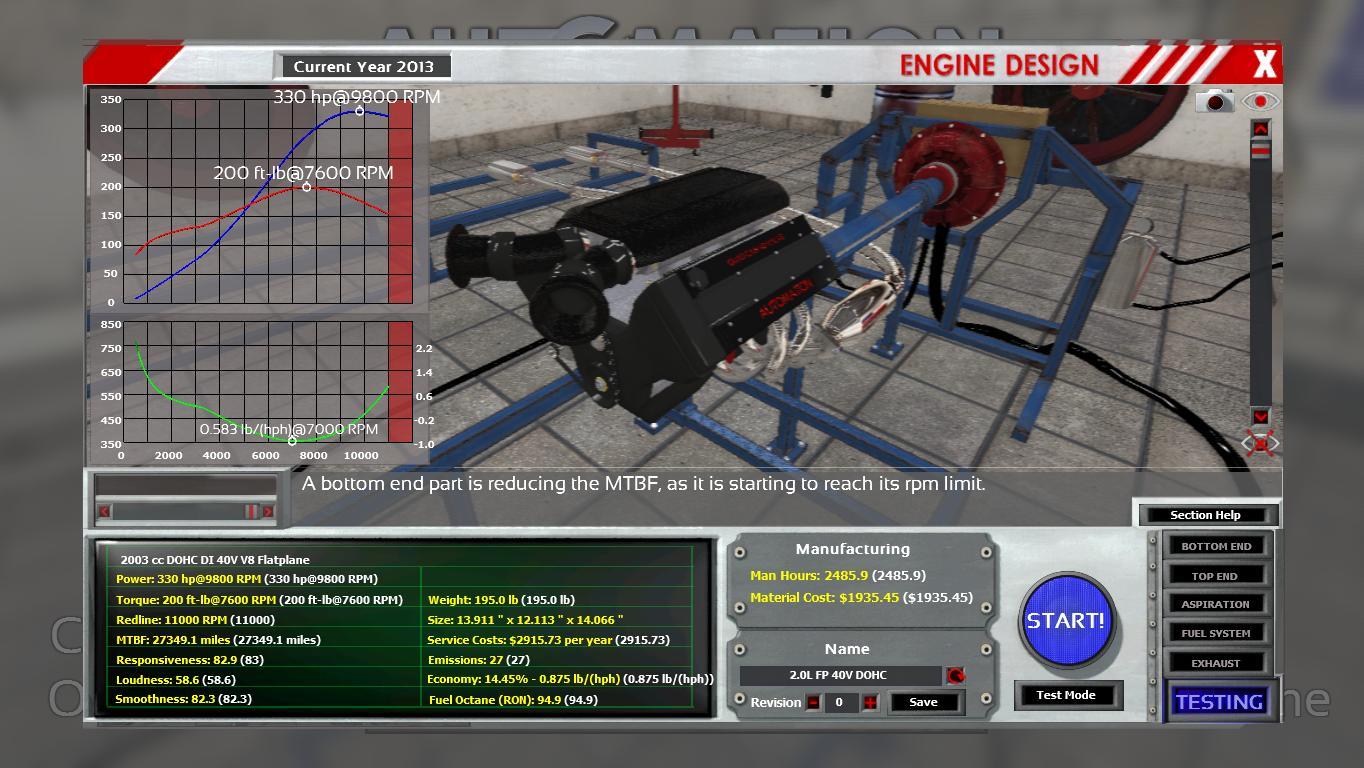Toggle Test Mode
The width and height of the screenshot is (1364, 768).
(x=1065, y=695)
